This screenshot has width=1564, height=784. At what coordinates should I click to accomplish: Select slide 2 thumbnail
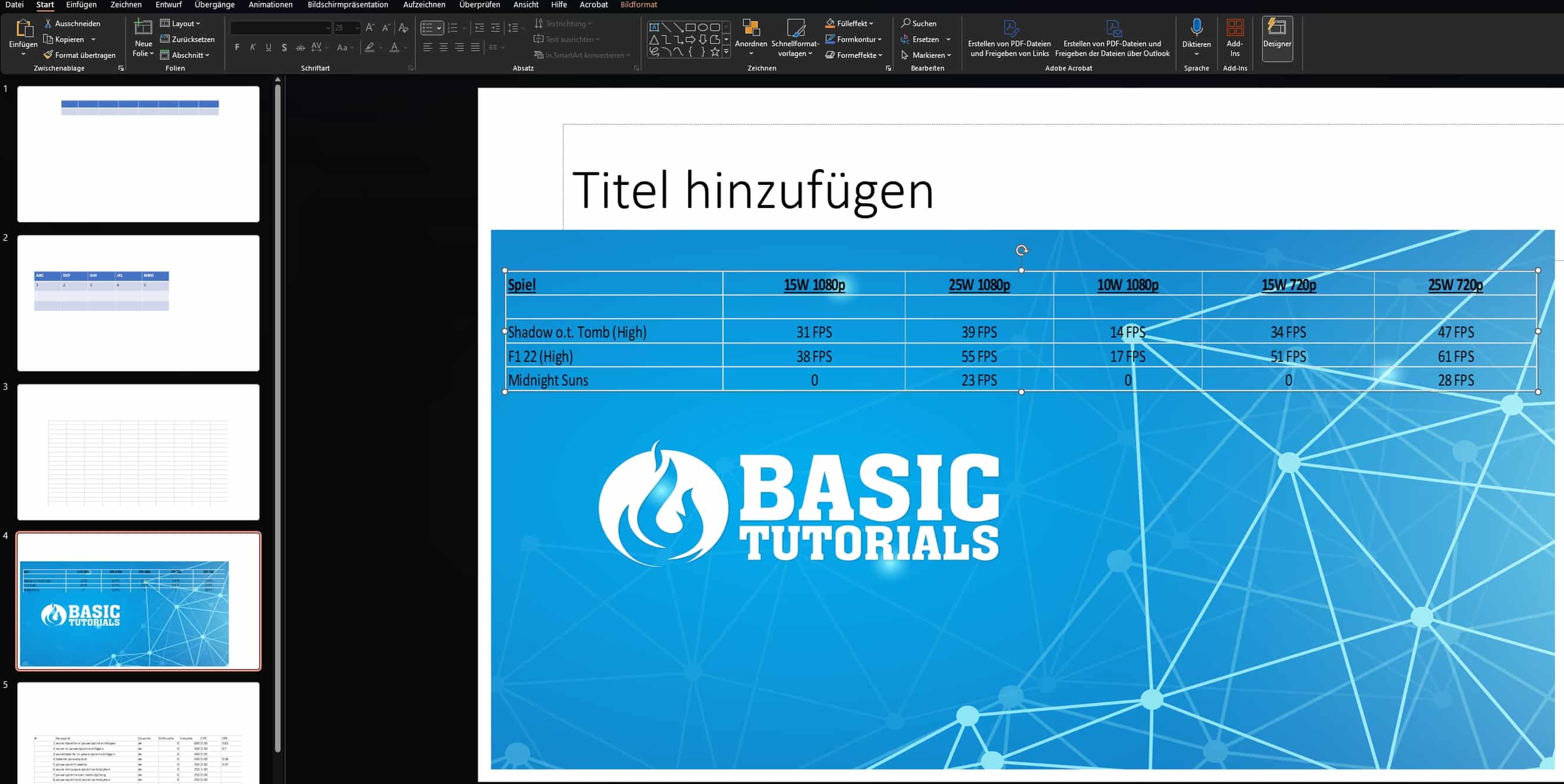coord(138,303)
